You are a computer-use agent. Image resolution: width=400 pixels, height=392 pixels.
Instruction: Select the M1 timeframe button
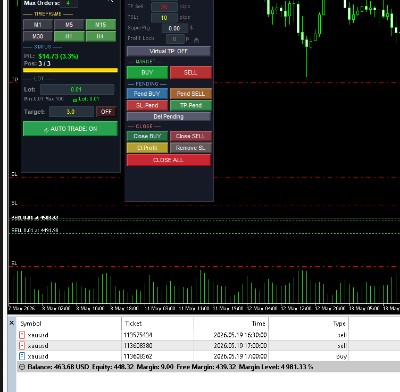pos(38,25)
